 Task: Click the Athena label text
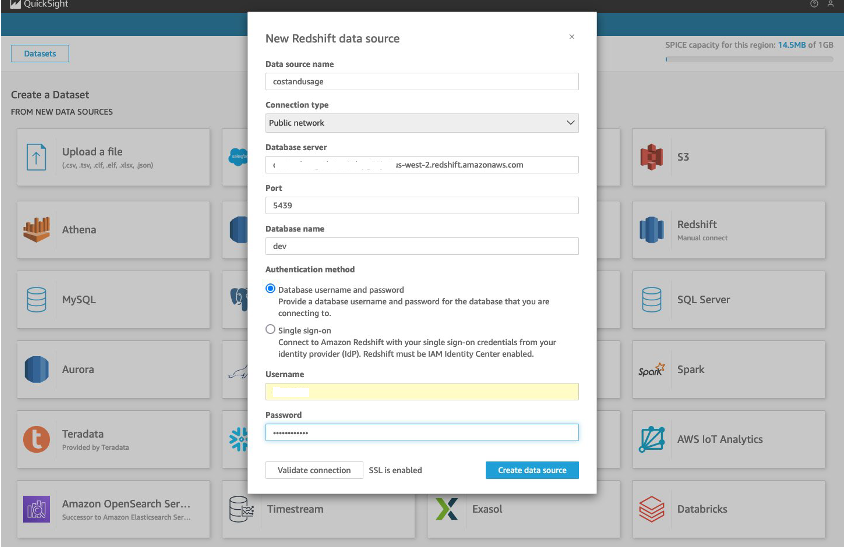79,229
